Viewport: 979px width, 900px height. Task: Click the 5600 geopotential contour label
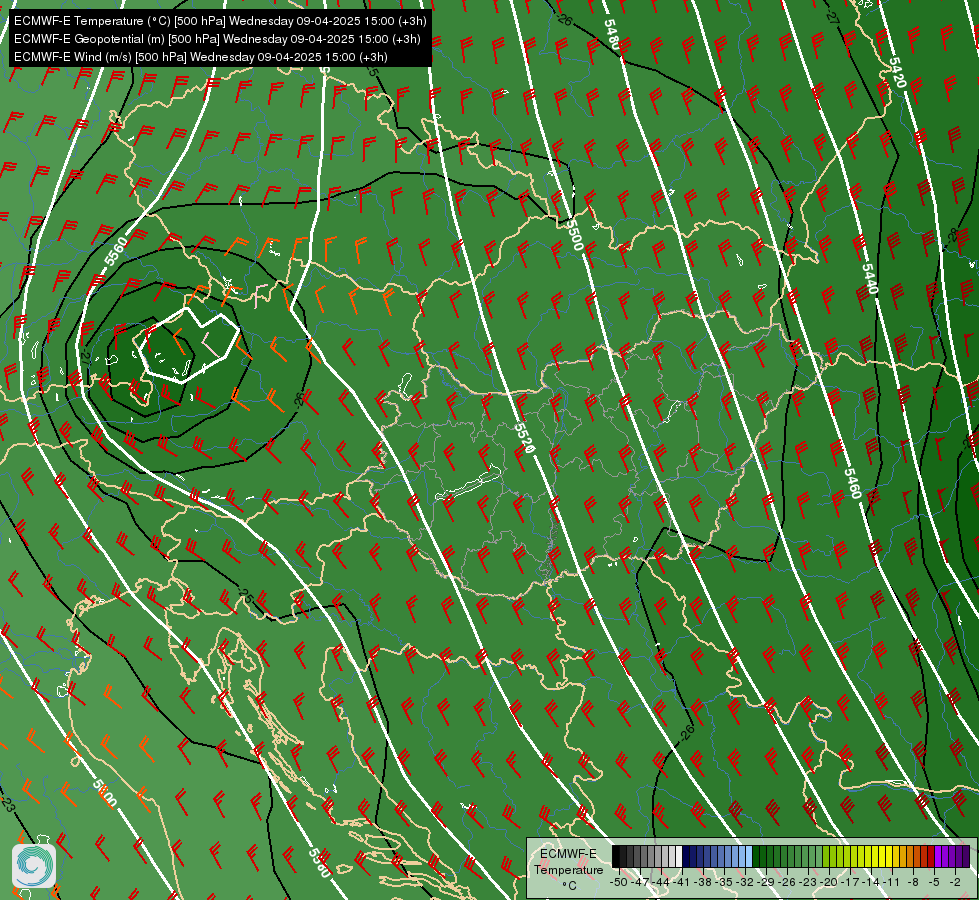click(105, 793)
